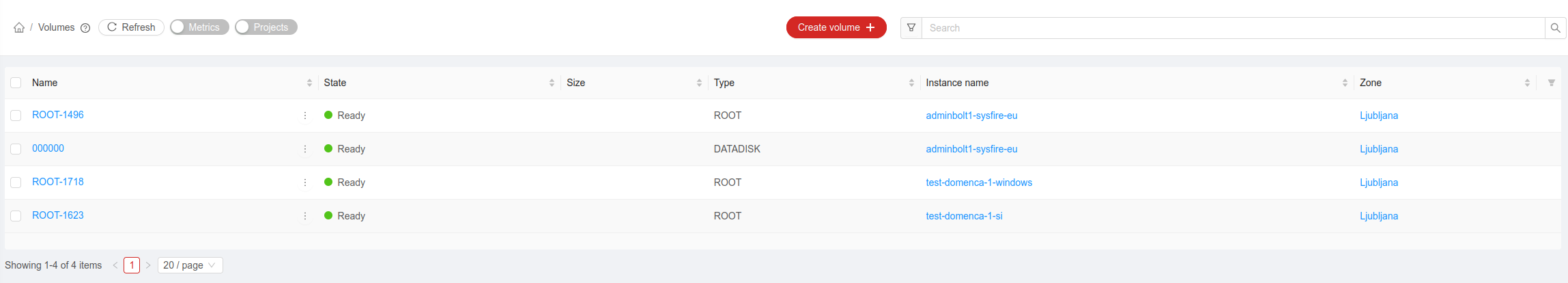Screen dimensions: 1568x283
Task: Open the test-domenca-1-windows instance link
Action: (978, 183)
